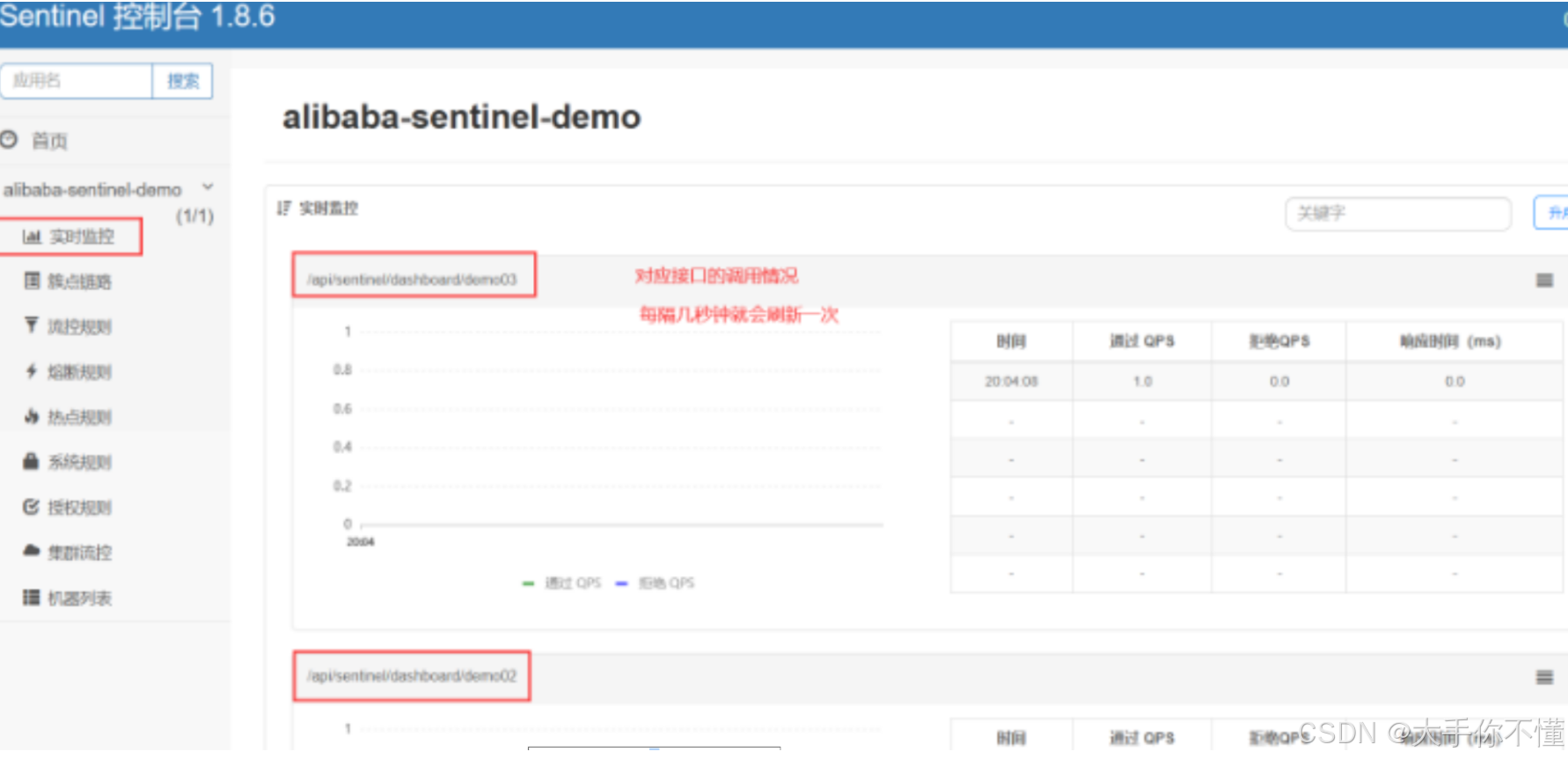The height and width of the screenshot is (759, 1568).
Task: Click the hamburger icon for demo03 panel
Action: [x=1544, y=281]
